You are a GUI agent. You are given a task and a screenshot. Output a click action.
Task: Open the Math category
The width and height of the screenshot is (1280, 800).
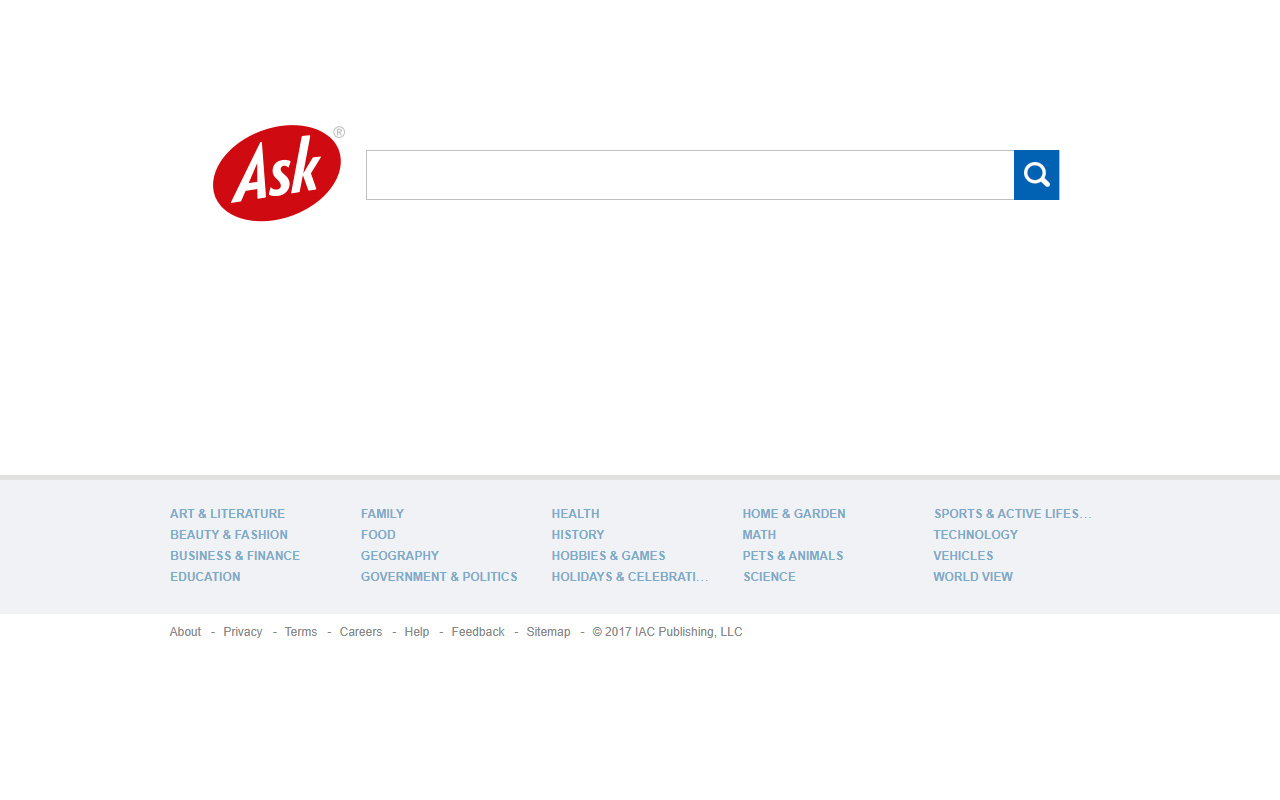759,535
